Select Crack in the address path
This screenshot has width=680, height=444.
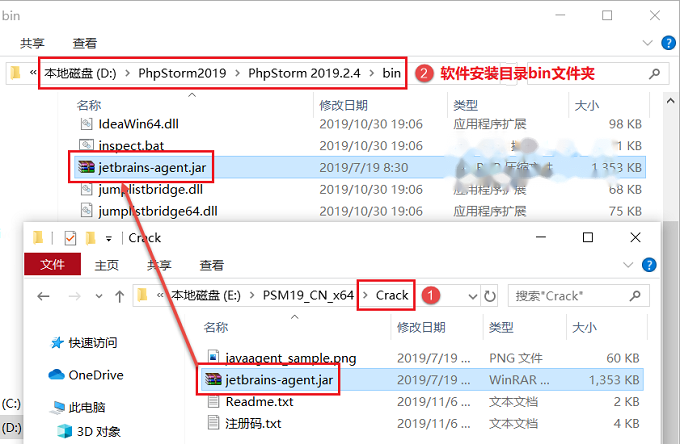point(392,296)
